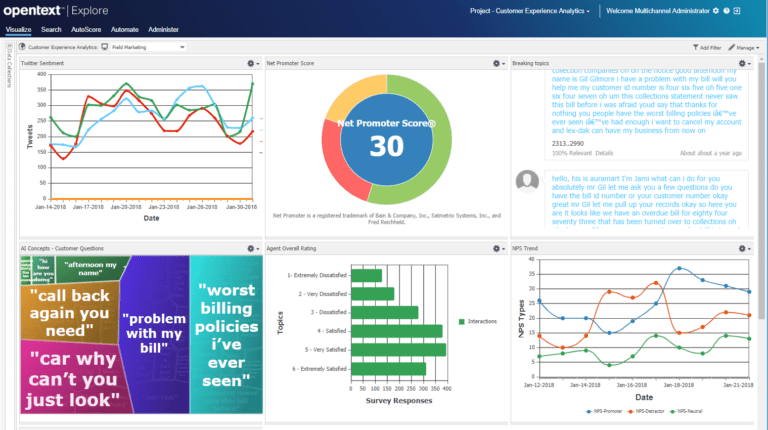The height and width of the screenshot is (430, 768).
Task: Toggle Interactions legend entry
Action: (x=478, y=321)
